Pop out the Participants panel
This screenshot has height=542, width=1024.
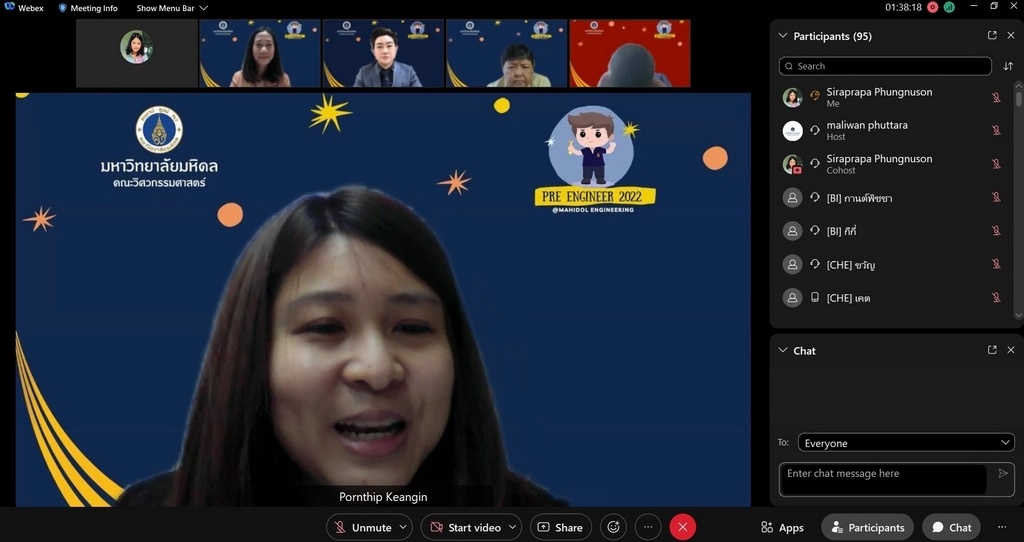point(992,36)
